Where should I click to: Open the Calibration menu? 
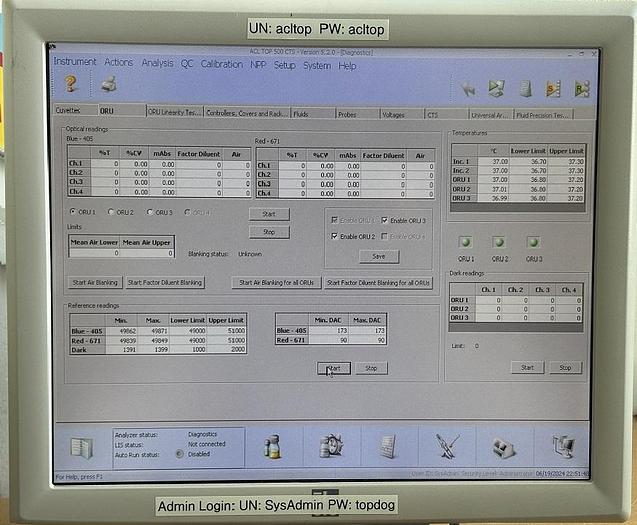(x=221, y=64)
